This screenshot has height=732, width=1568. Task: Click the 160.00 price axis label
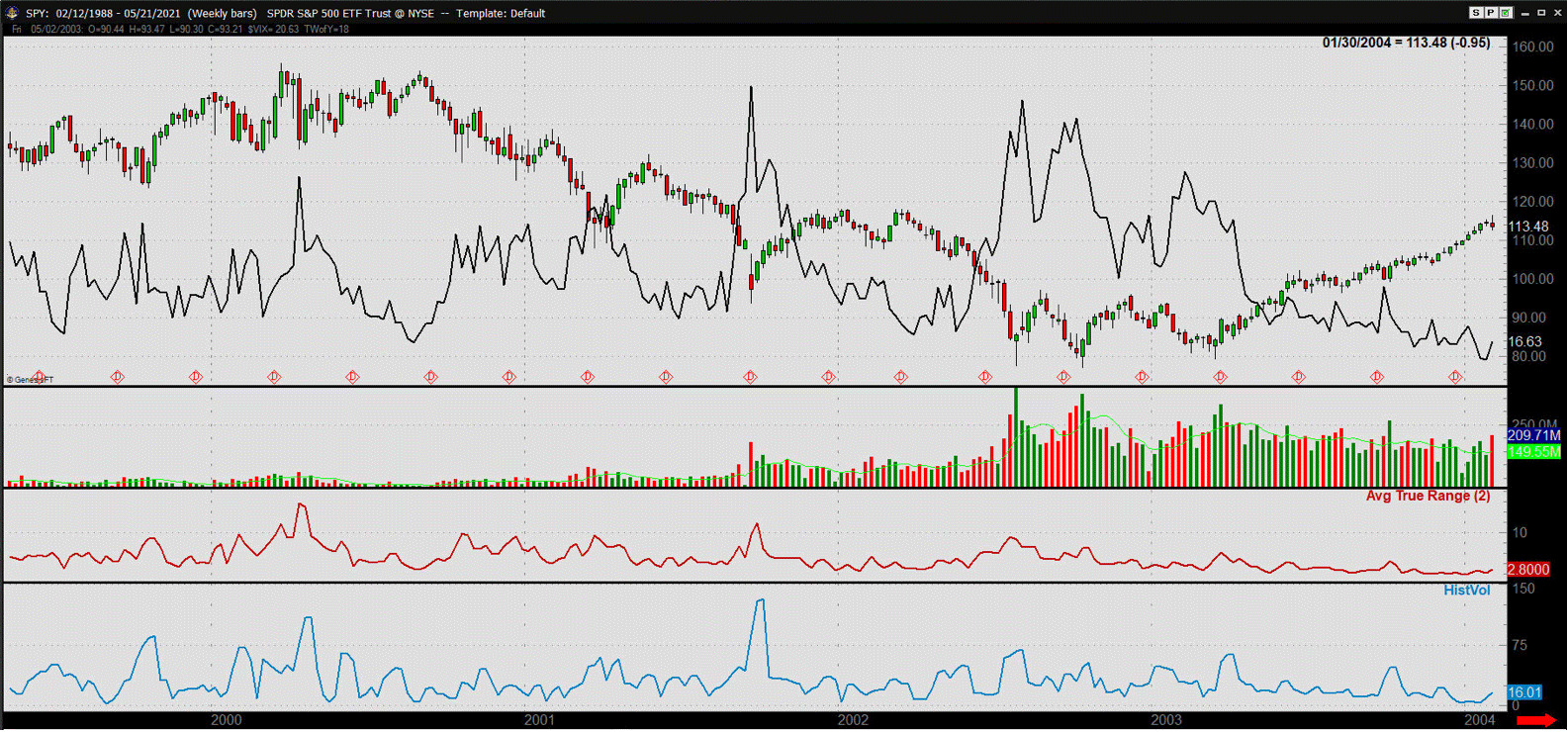pos(1532,46)
